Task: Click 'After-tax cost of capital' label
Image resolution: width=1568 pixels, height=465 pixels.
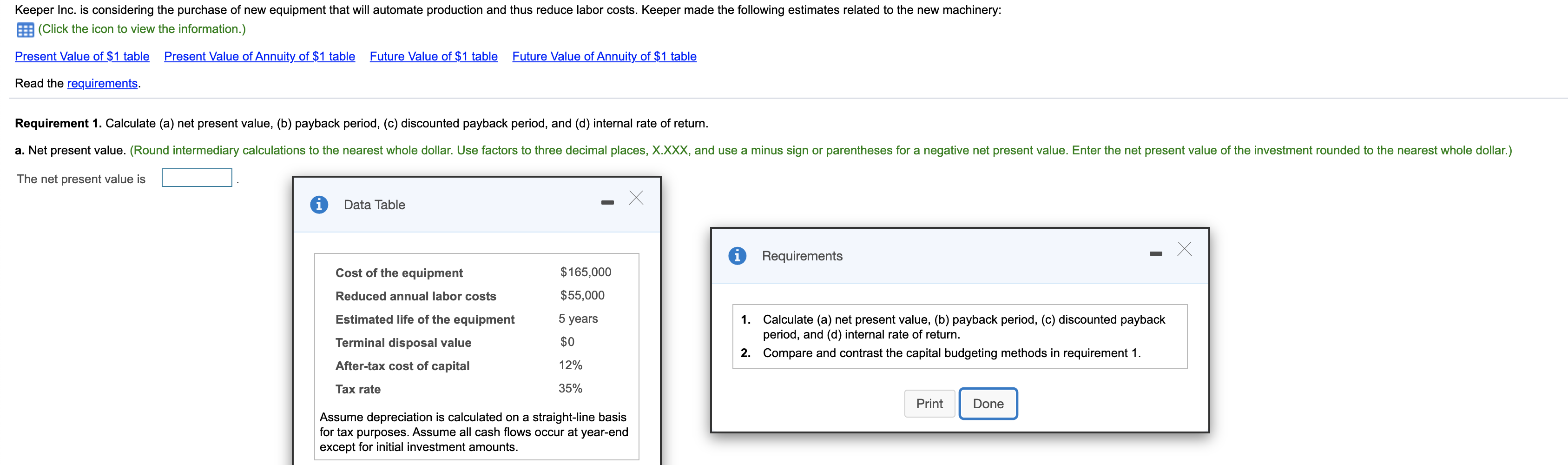Action: point(402,365)
